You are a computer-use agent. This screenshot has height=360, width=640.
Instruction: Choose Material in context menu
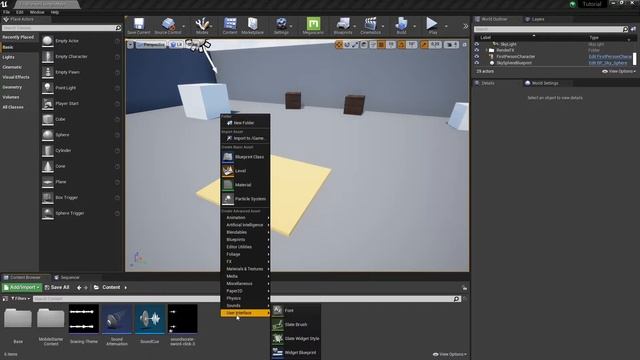(x=245, y=185)
